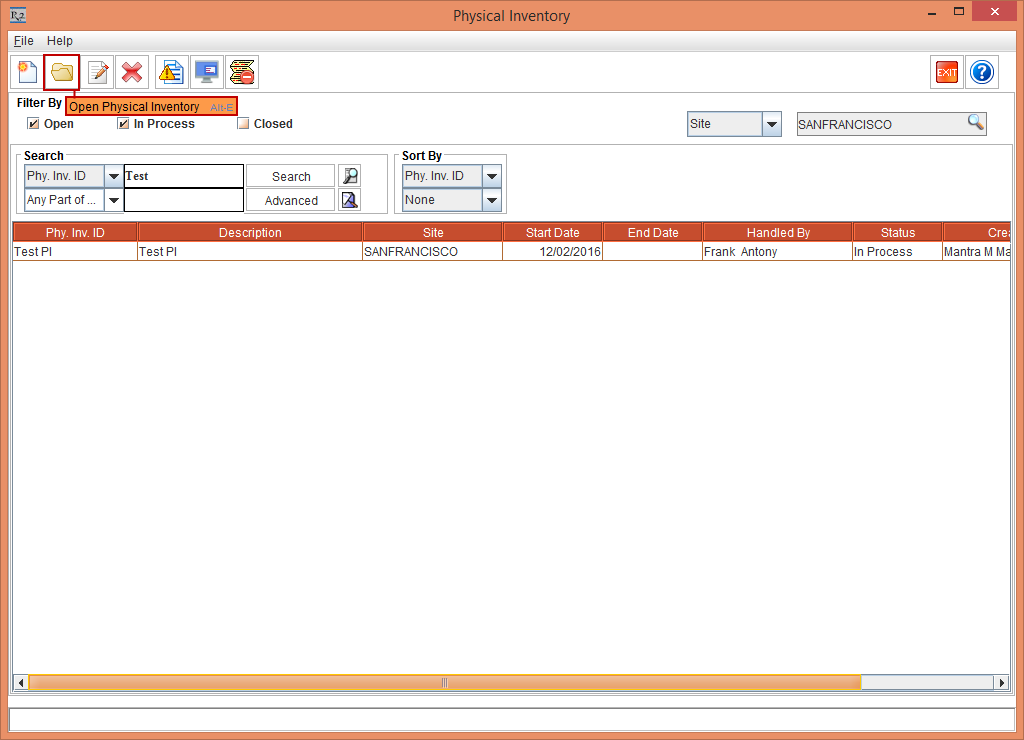
Task: Uncheck the Open filter checkbox
Action: pyautogui.click(x=33, y=124)
